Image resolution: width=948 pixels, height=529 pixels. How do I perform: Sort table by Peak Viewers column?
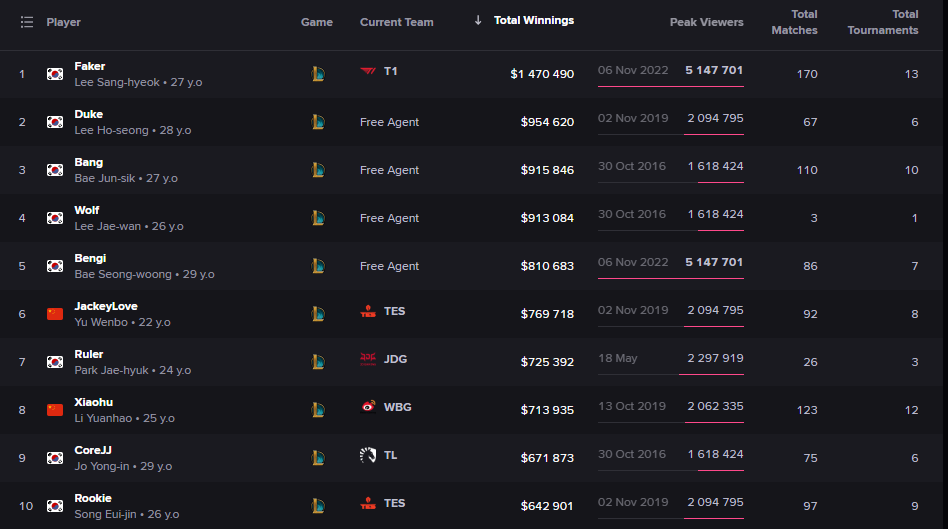coord(706,22)
